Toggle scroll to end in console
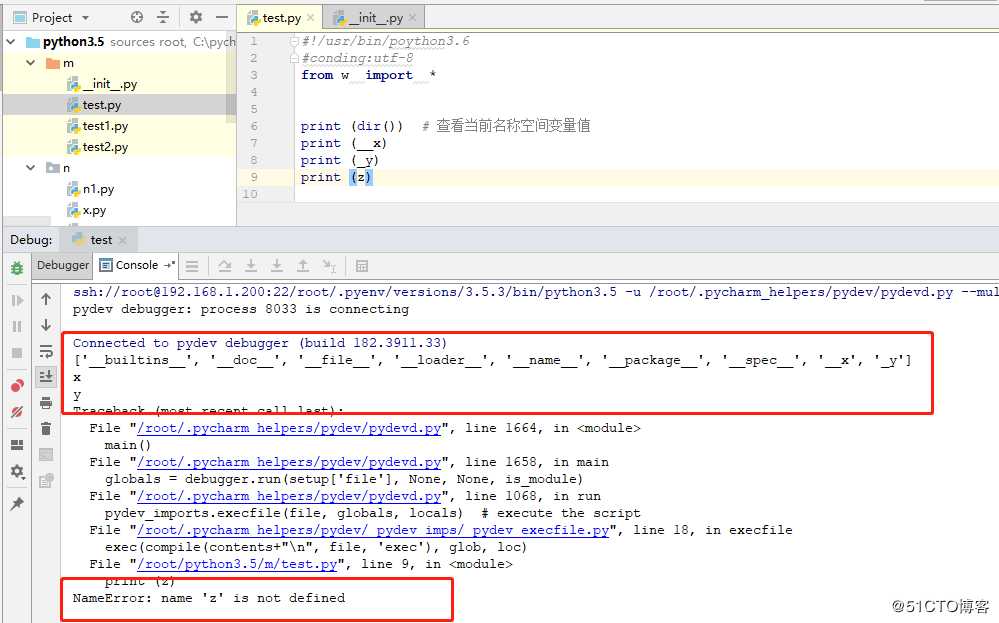This screenshot has height=623, width=999. click(x=46, y=376)
